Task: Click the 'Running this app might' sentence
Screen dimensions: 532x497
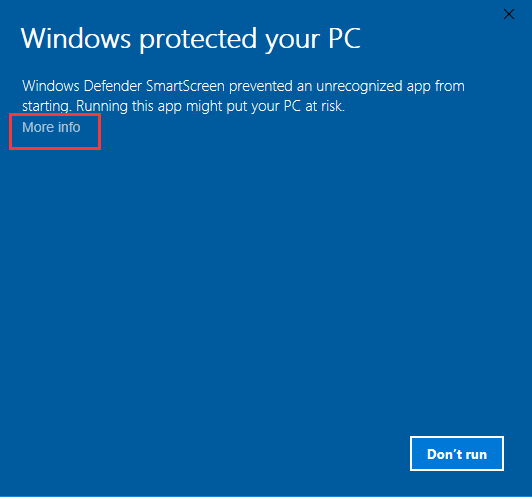Action: pos(149,106)
